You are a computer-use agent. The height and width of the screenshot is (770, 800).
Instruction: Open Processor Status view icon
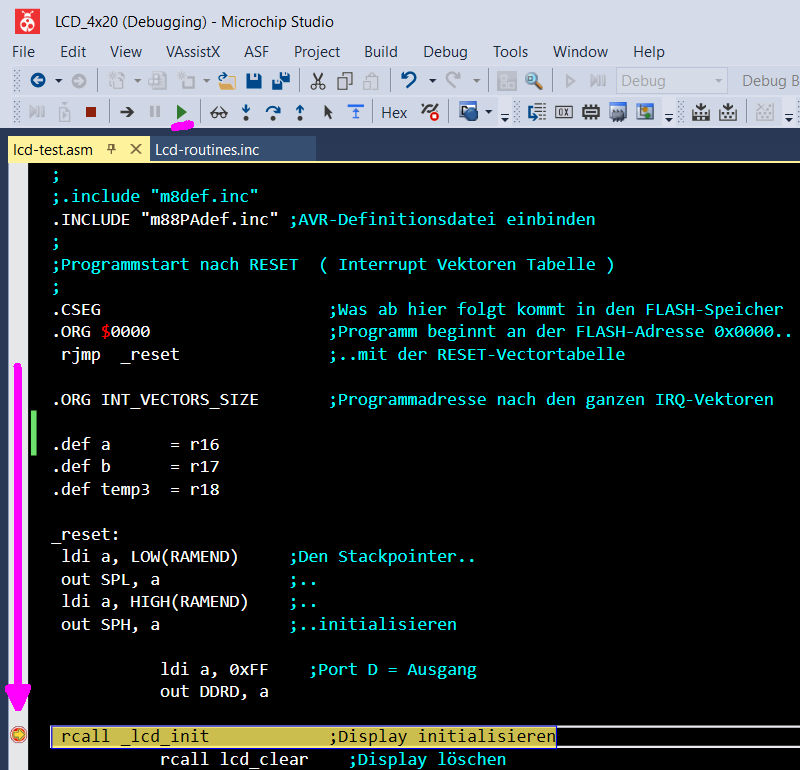(x=618, y=112)
